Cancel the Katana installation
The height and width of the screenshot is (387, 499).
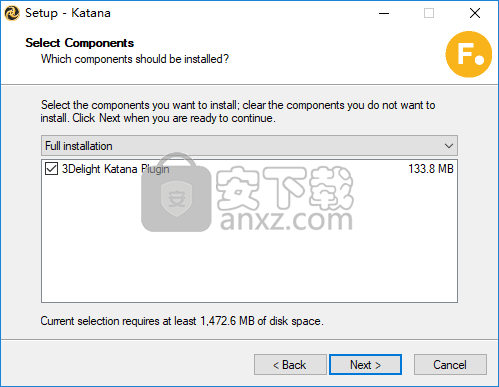[x=450, y=365]
